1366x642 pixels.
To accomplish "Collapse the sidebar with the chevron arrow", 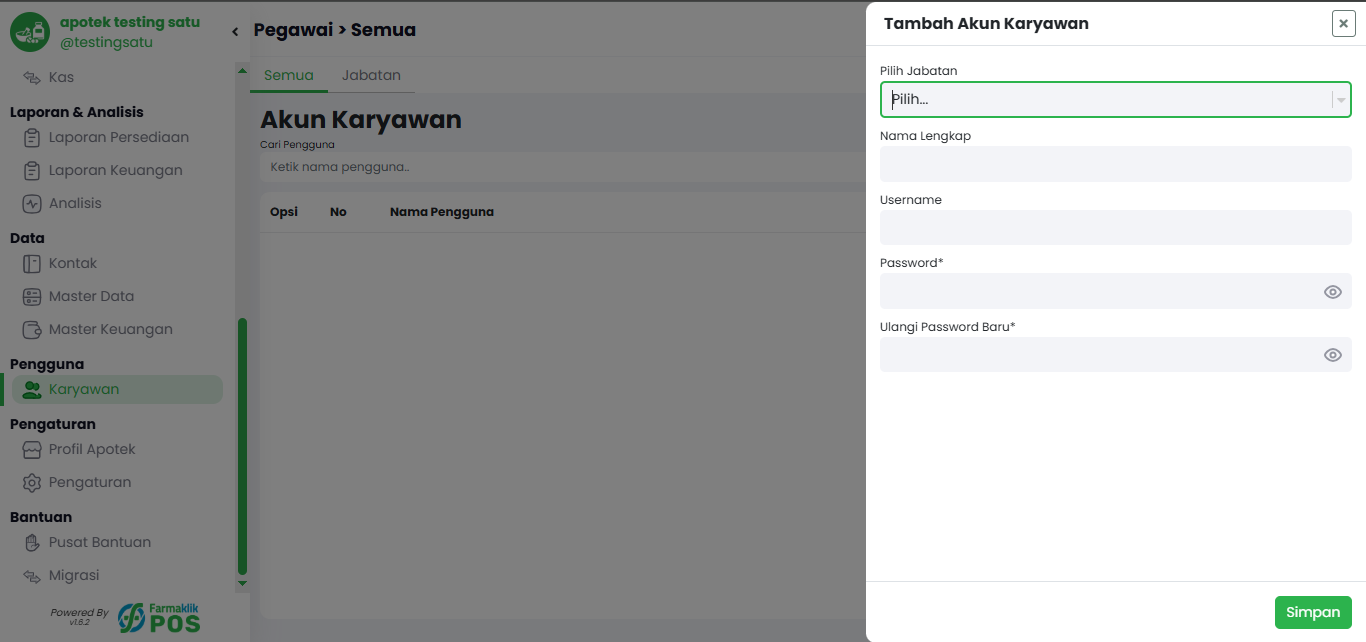I will click(x=235, y=32).
